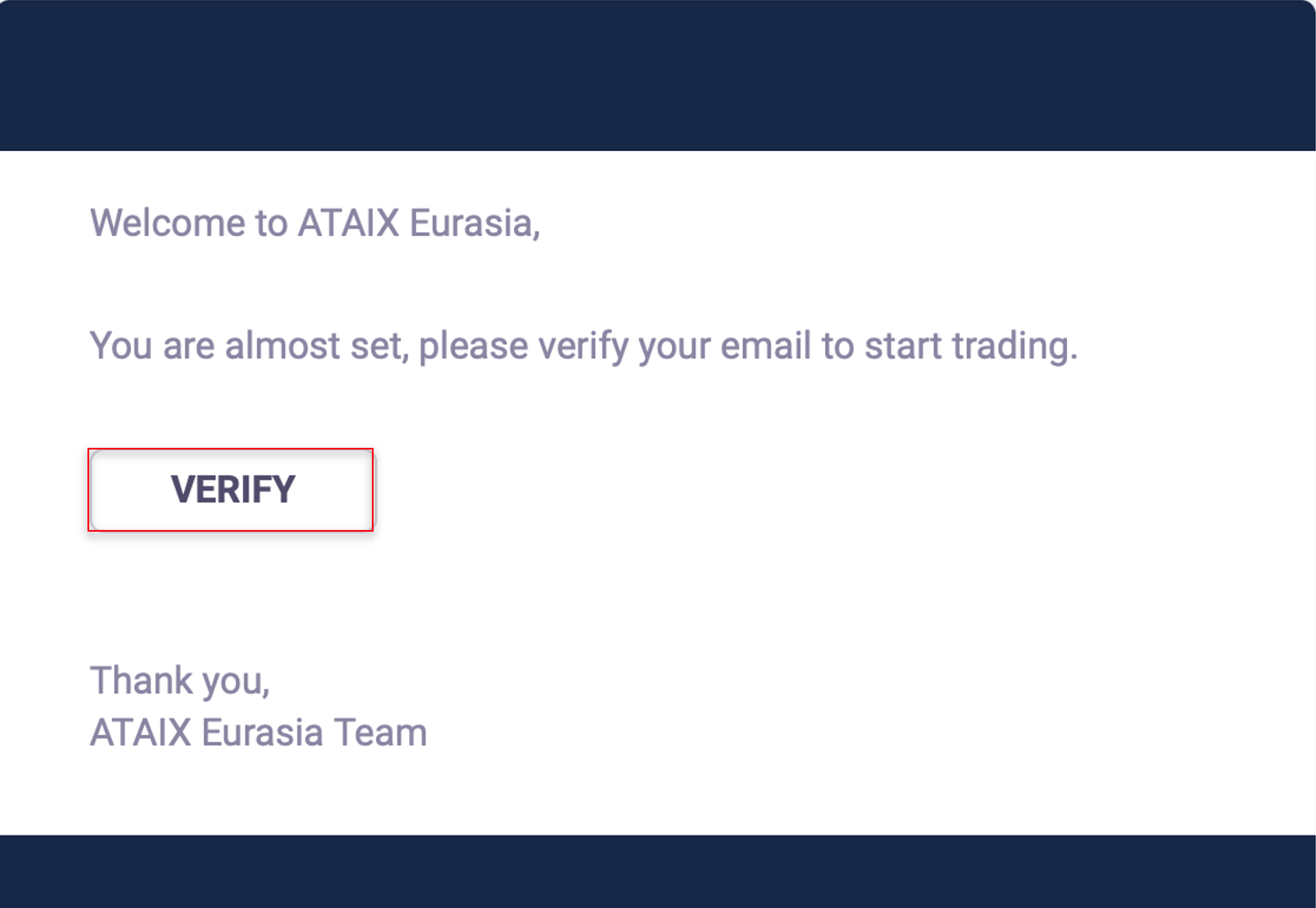Click inside the red annotation rectangle
The width and height of the screenshot is (1316, 908).
tap(231, 489)
